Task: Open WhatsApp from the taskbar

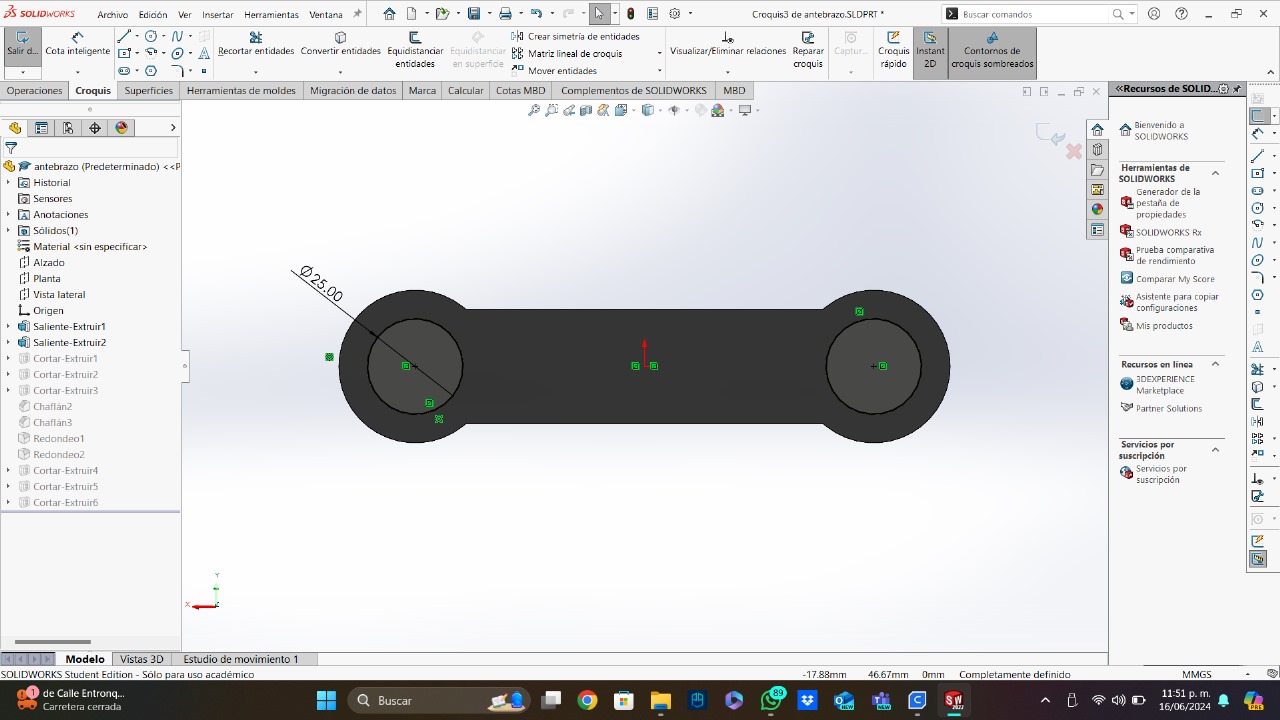Action: pos(771,700)
